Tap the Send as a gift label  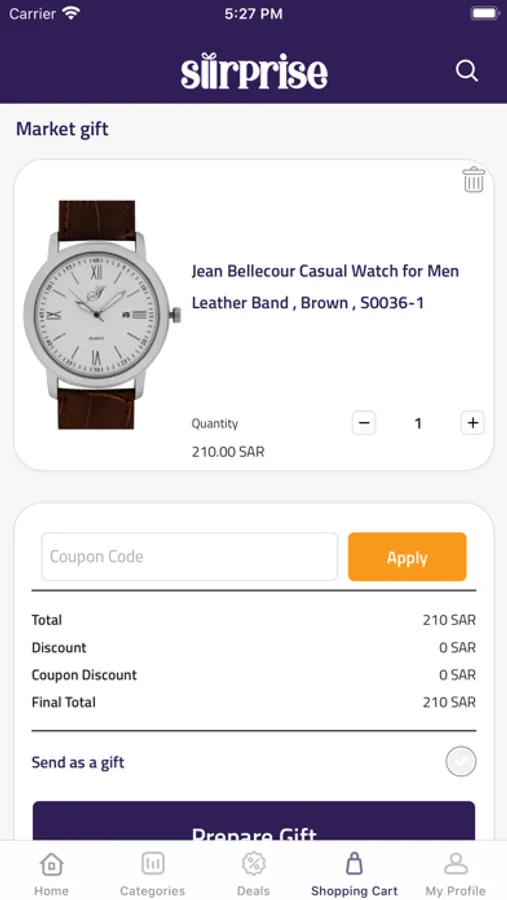tap(78, 762)
